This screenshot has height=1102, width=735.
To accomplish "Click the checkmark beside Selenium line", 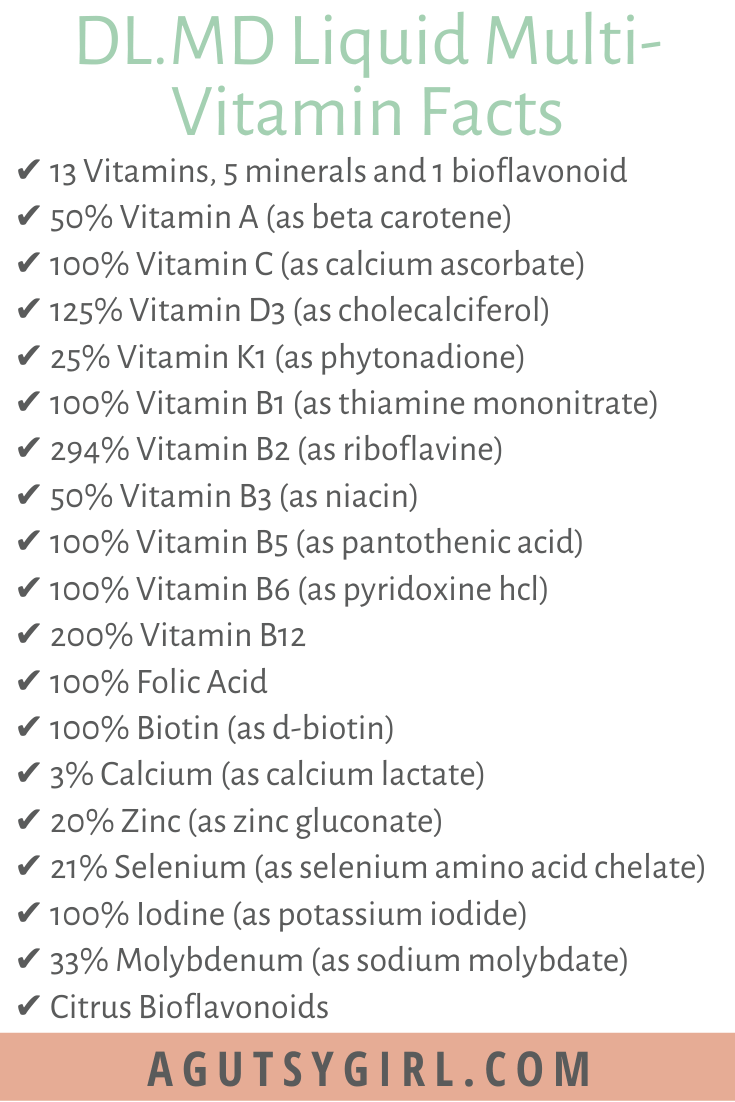I will click(27, 866).
